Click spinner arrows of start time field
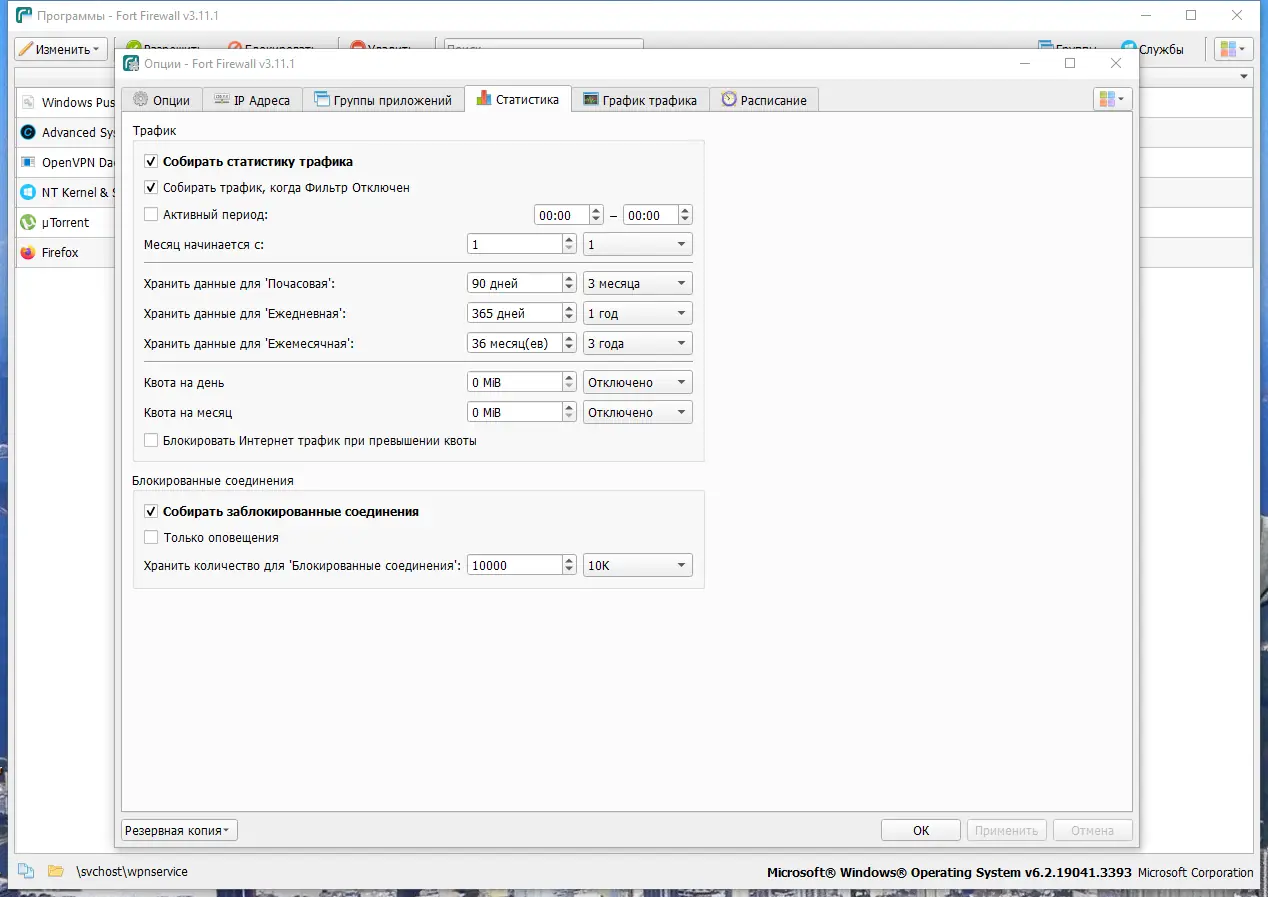The width and height of the screenshot is (1268, 897). coord(597,215)
